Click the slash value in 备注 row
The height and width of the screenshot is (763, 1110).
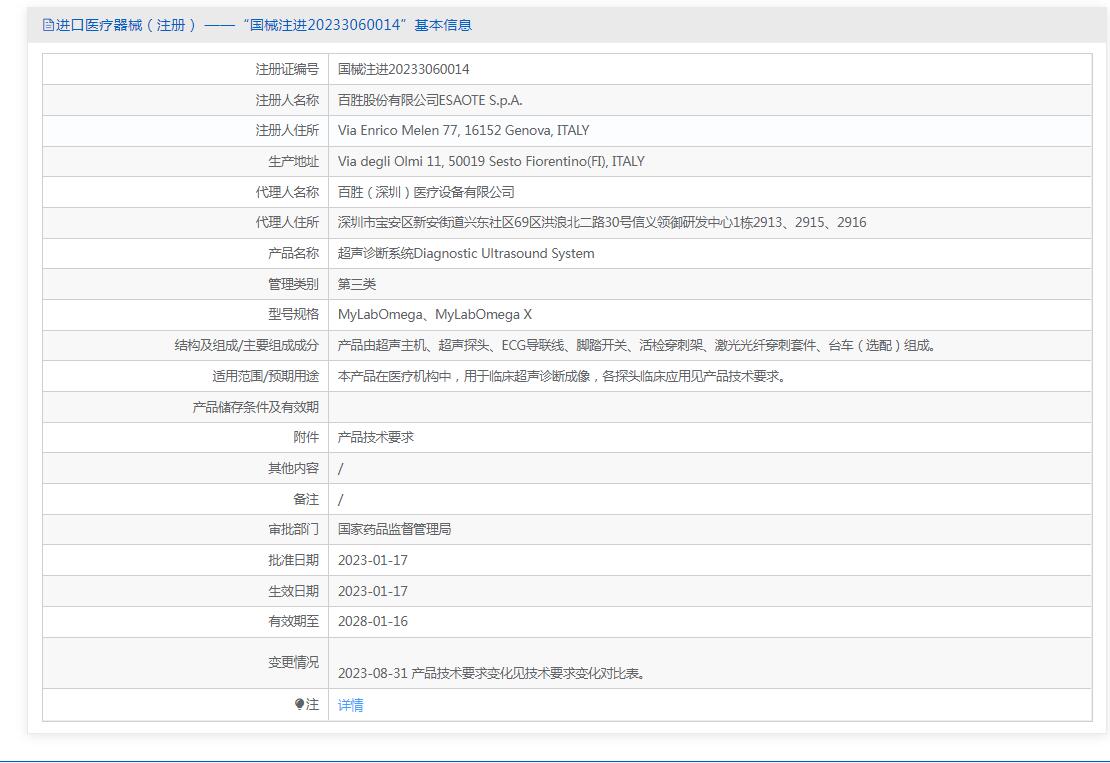[x=341, y=500]
